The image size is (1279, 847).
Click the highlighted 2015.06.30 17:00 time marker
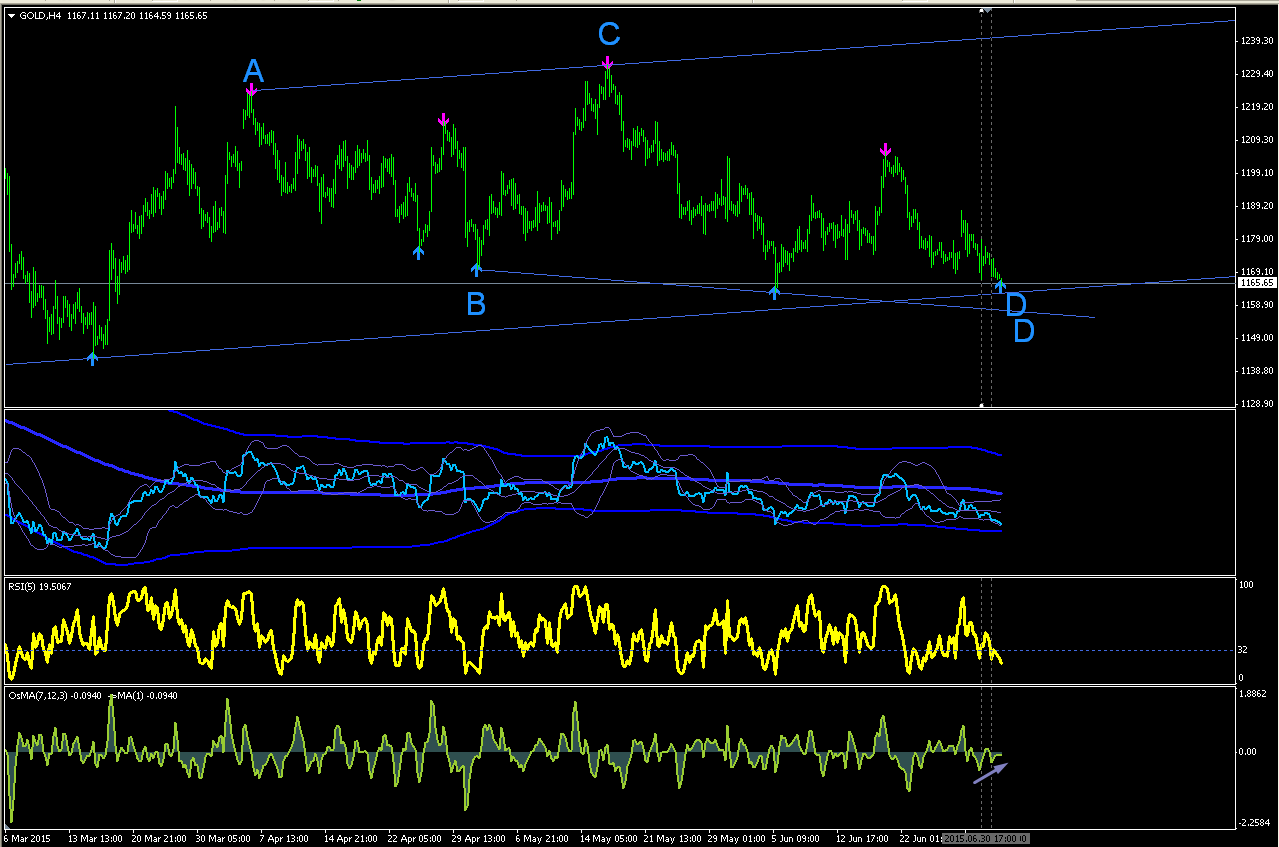pyautogui.click(x=986, y=838)
